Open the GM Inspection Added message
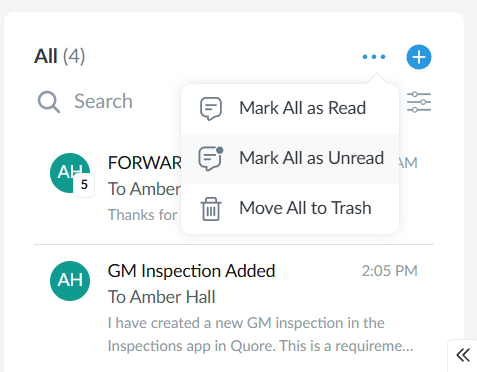This screenshot has width=477, height=372. [x=191, y=271]
